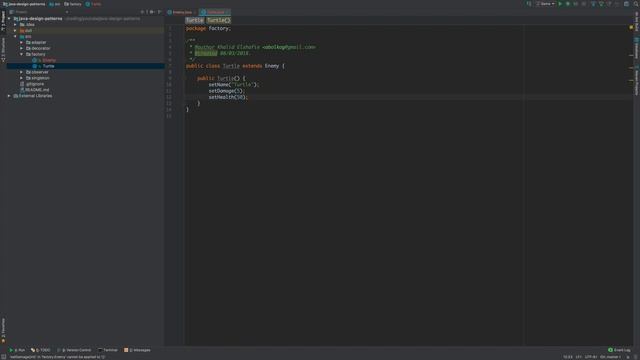Click the LF line separator widget
The height and width of the screenshot is (360, 640).
pyautogui.click(x=578, y=357)
